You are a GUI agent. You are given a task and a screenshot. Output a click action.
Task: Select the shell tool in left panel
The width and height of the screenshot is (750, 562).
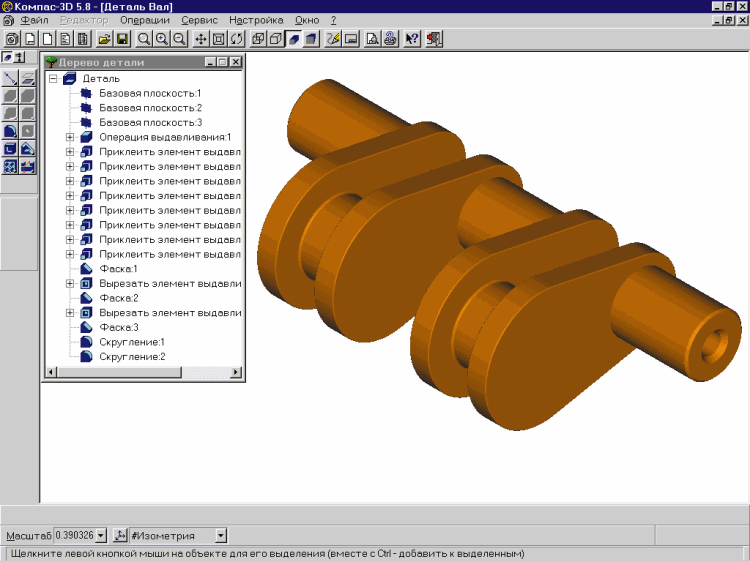click(10, 149)
